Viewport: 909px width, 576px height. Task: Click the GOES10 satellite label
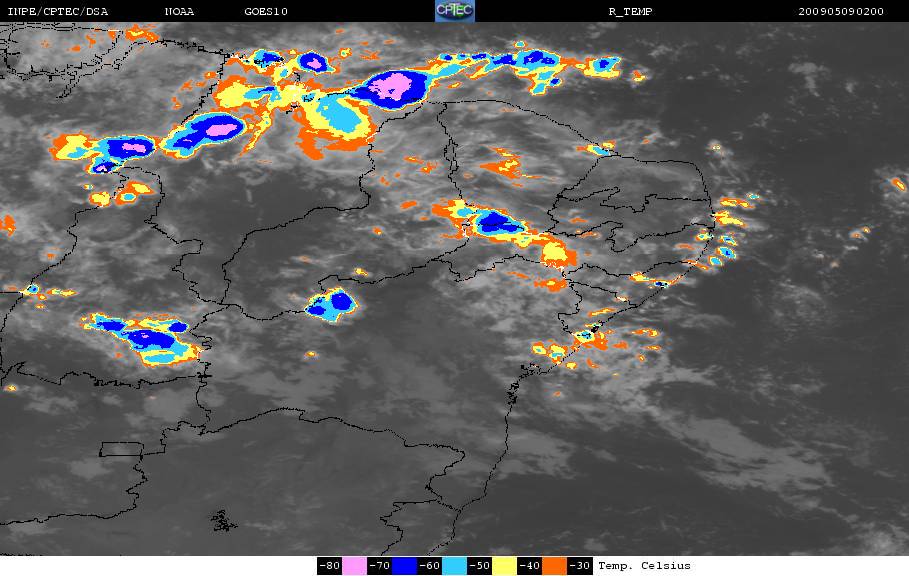pos(266,12)
